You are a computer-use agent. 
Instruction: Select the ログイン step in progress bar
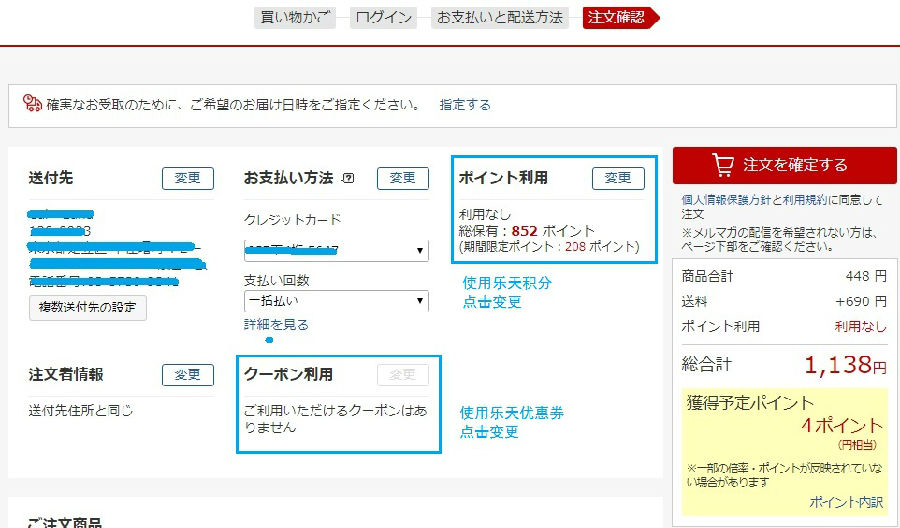pos(384,18)
